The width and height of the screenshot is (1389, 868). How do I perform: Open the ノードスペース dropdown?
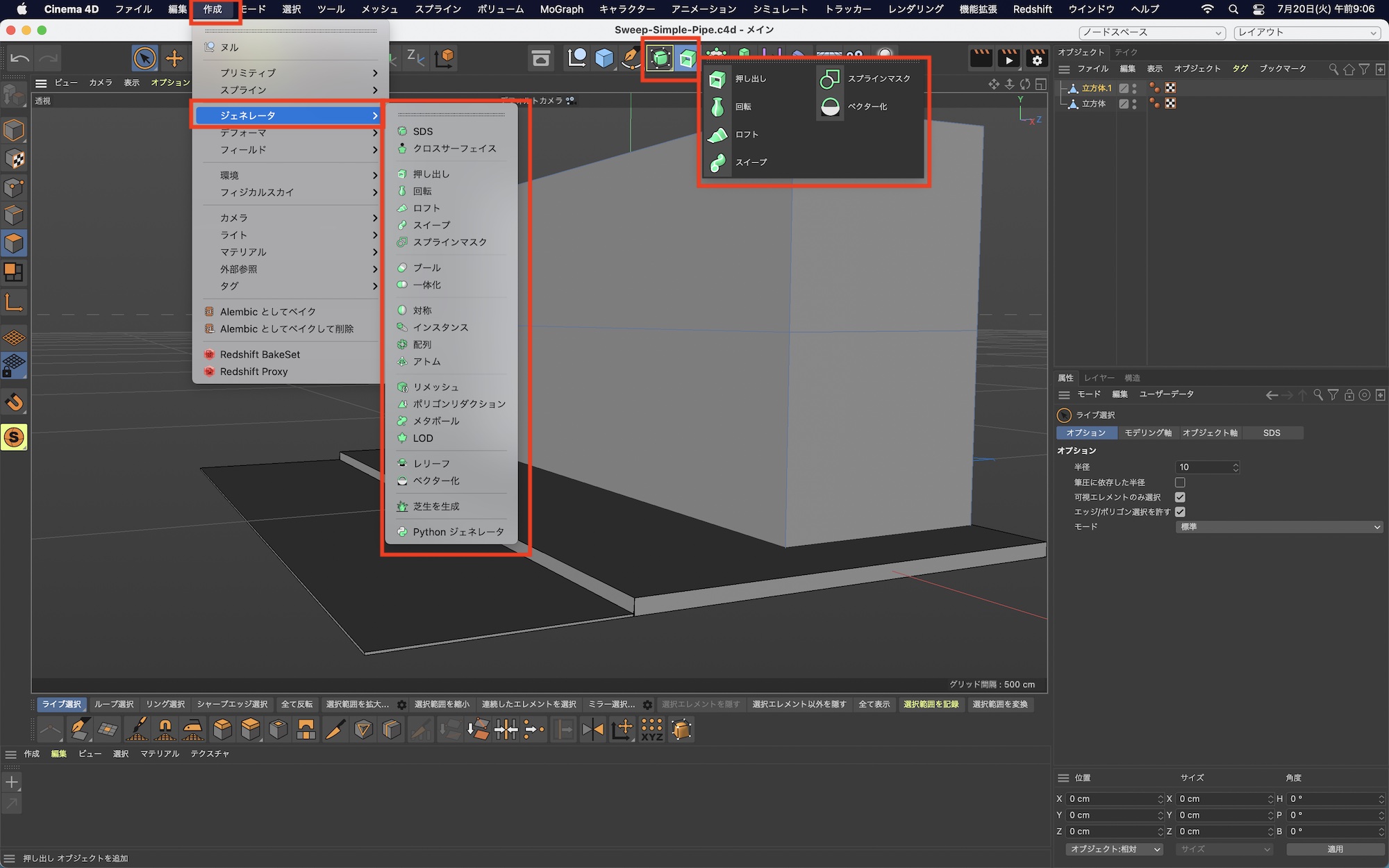click(x=1149, y=32)
